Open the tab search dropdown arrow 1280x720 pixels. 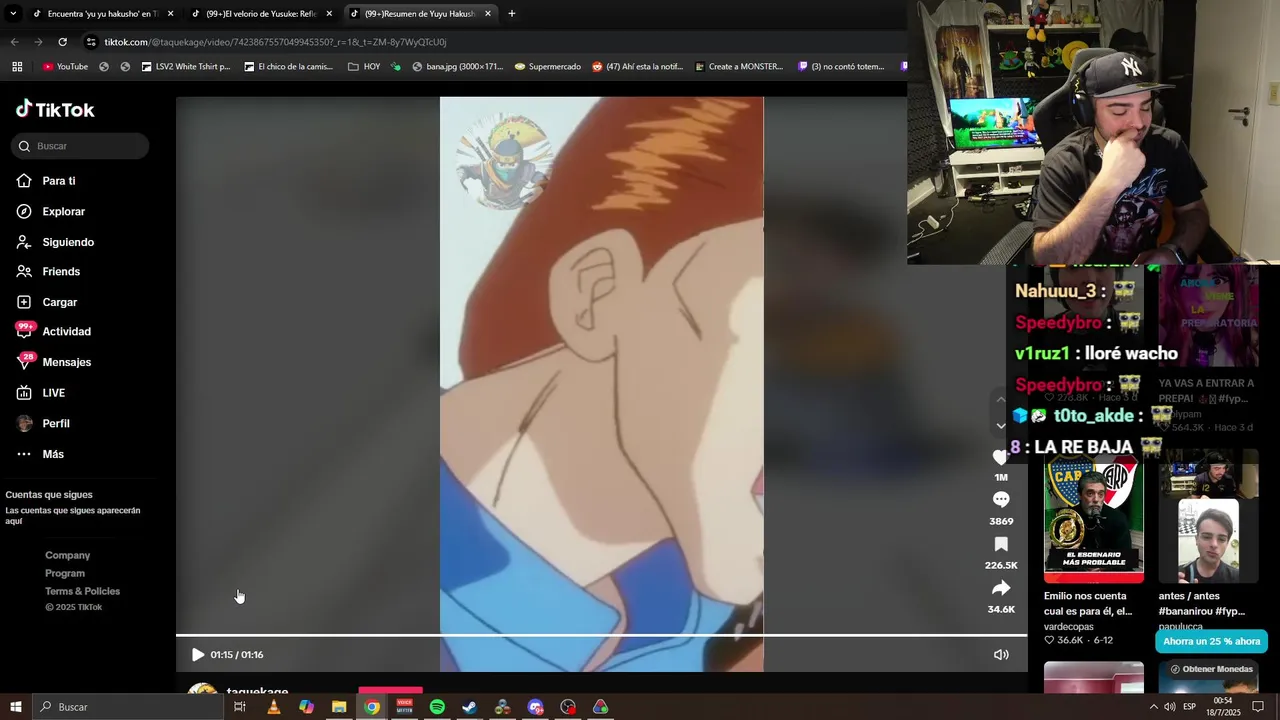(x=12, y=14)
